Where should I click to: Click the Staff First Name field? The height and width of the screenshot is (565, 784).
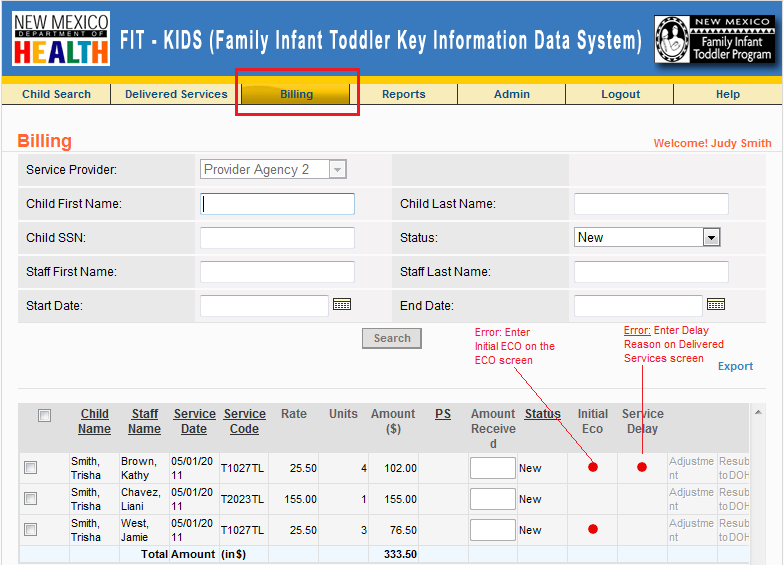278,272
